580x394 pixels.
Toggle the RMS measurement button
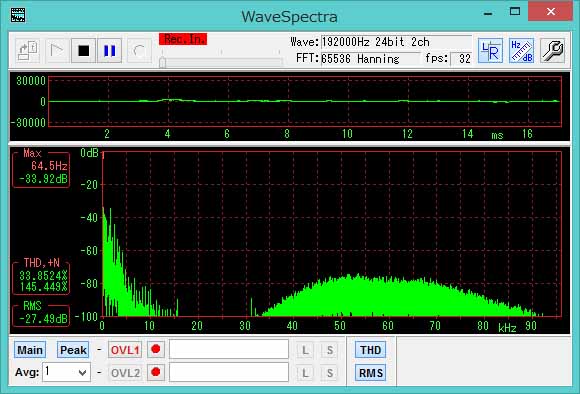[370, 373]
